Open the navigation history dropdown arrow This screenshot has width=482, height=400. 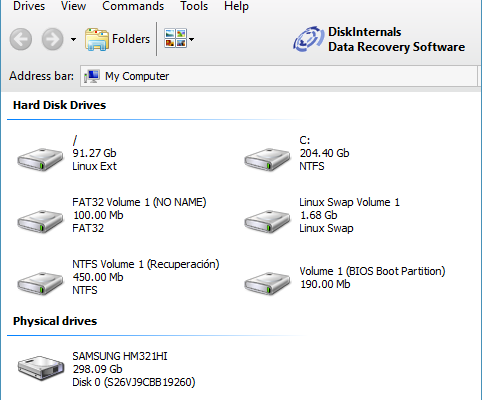pyautogui.click(x=73, y=39)
